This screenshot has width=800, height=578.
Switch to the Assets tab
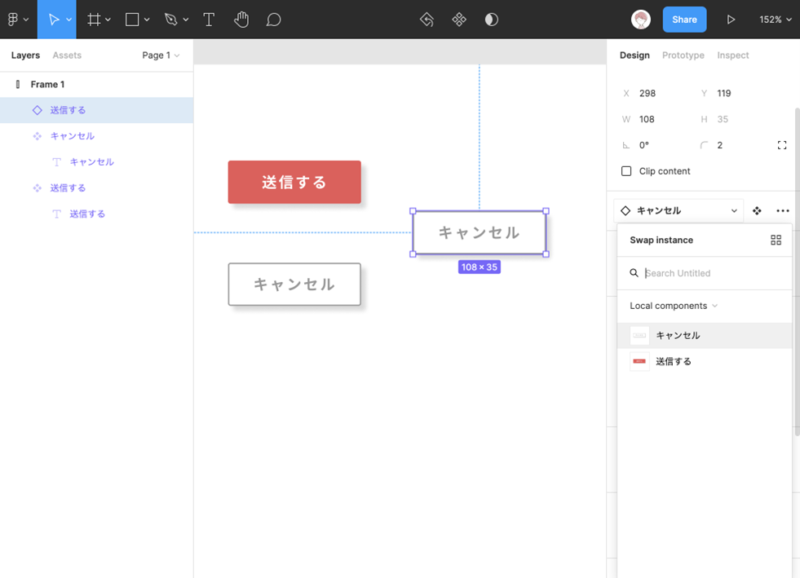click(67, 55)
